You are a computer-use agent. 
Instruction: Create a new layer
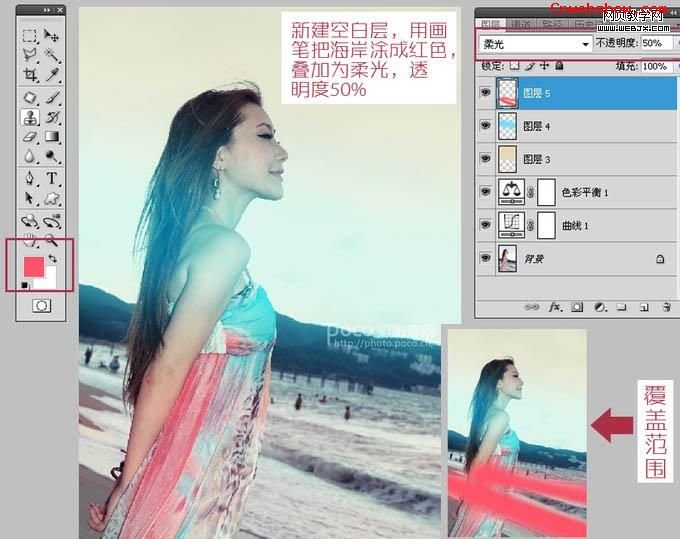click(x=644, y=307)
